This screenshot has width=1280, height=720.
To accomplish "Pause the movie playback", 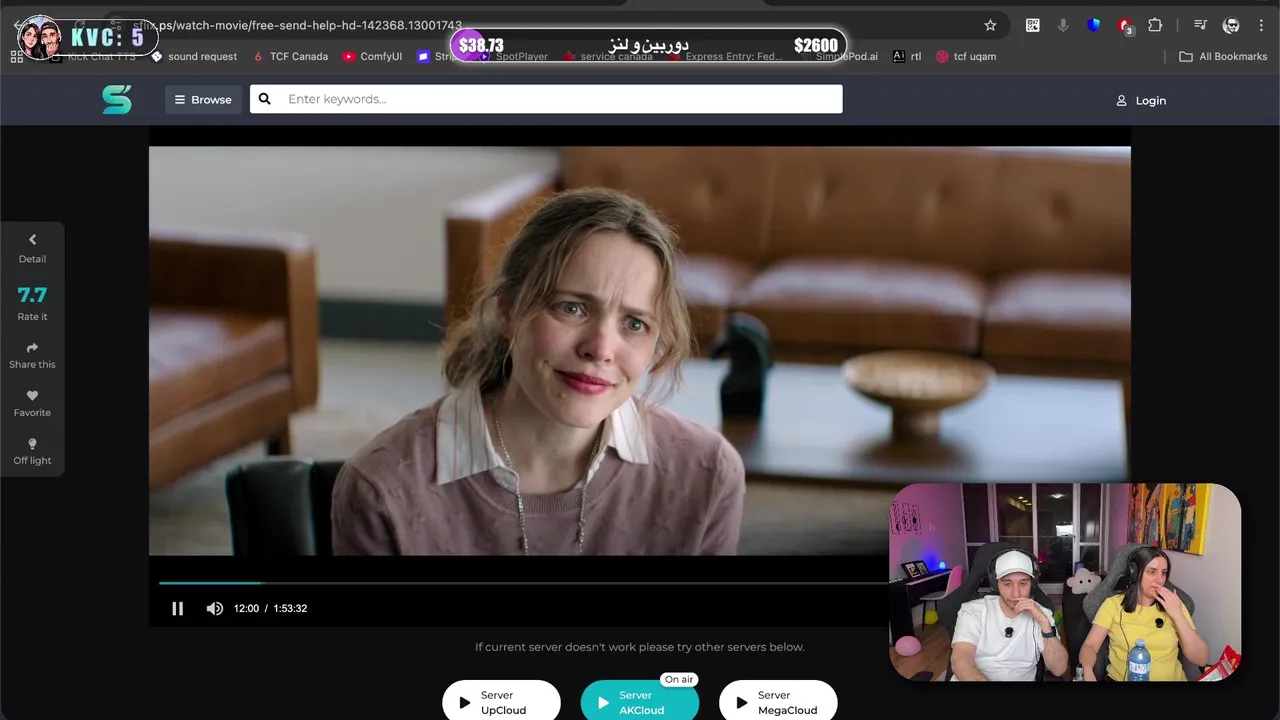I will point(177,608).
